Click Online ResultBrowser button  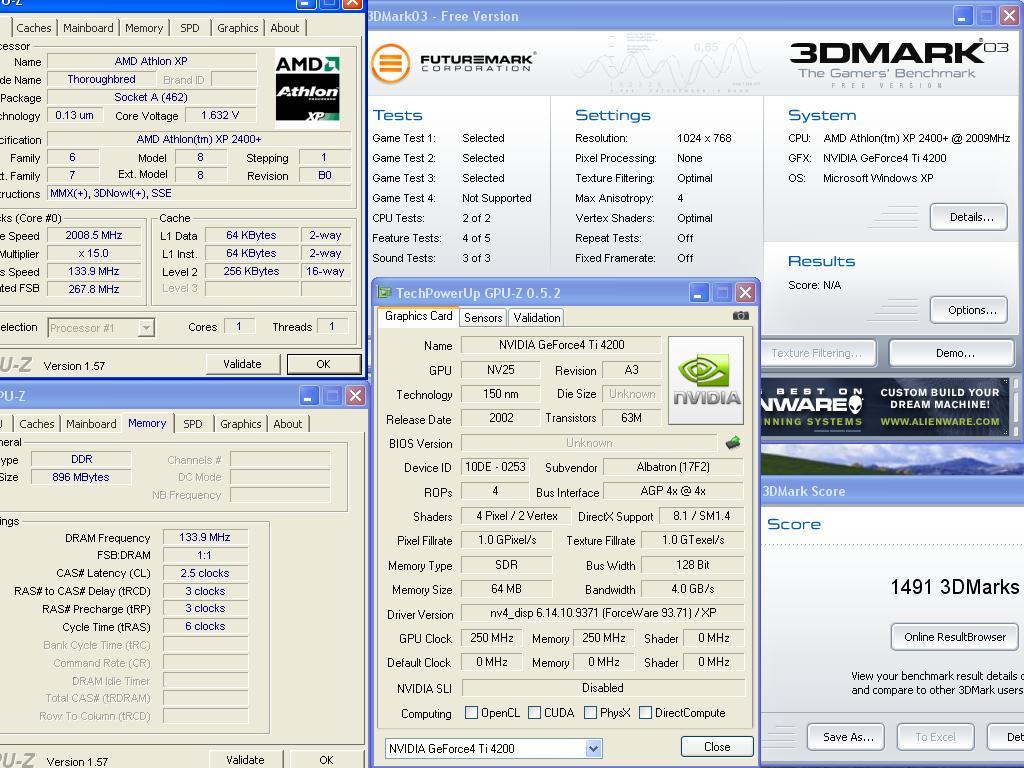click(954, 637)
